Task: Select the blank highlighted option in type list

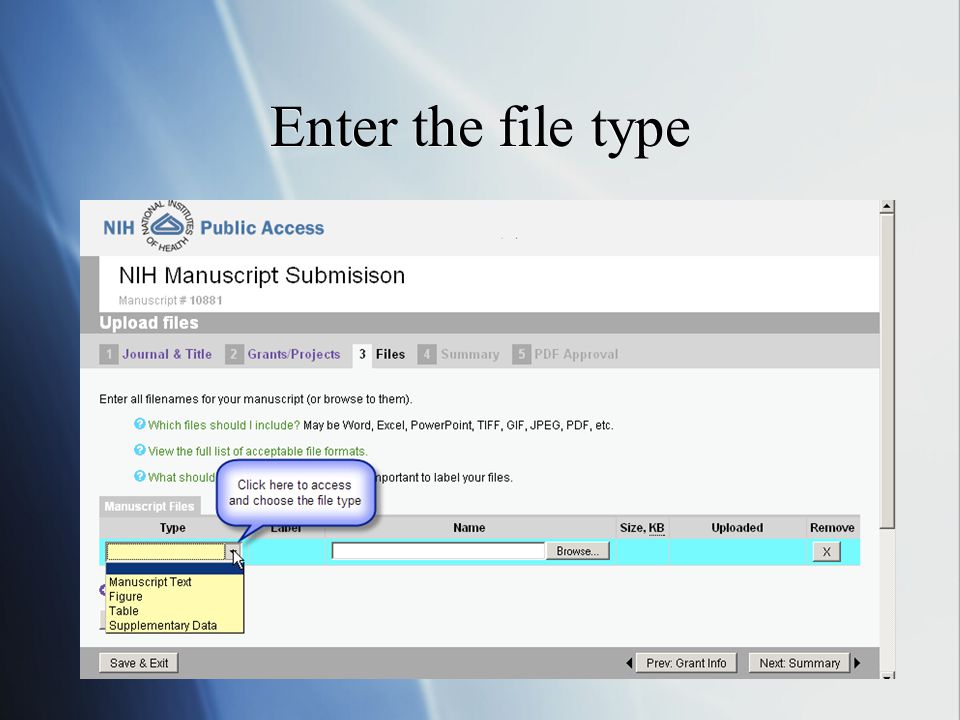Action: (174, 569)
